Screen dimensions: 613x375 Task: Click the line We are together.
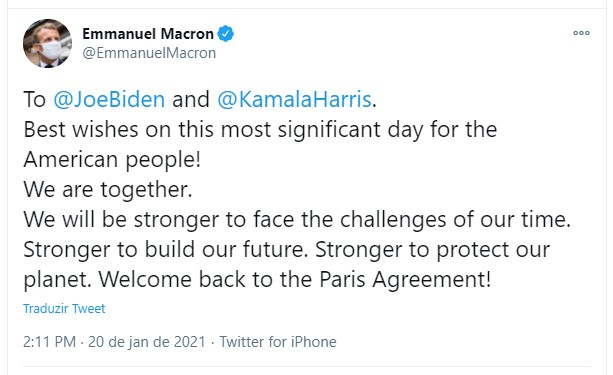[108, 190]
